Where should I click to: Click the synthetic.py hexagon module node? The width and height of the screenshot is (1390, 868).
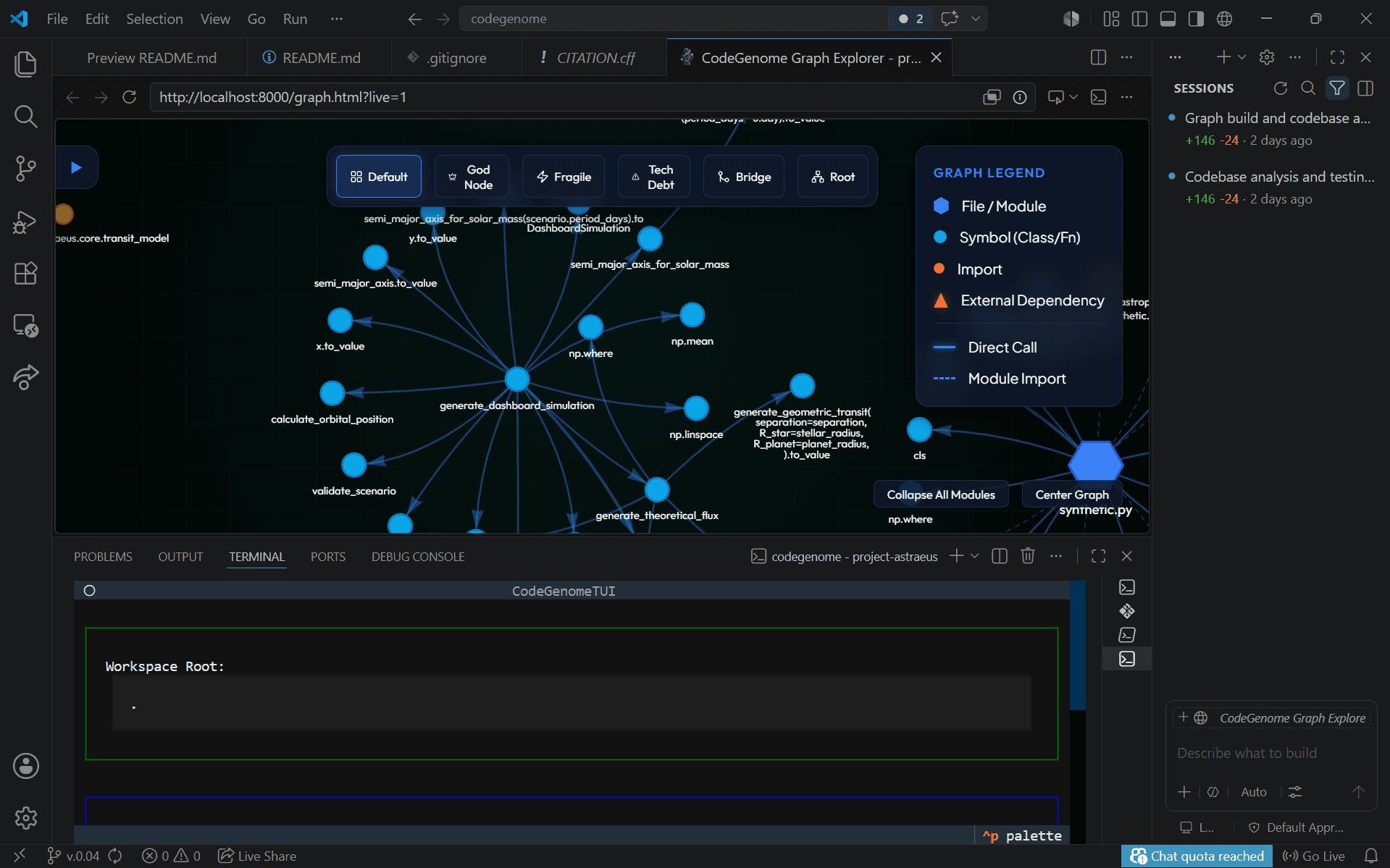click(1096, 460)
